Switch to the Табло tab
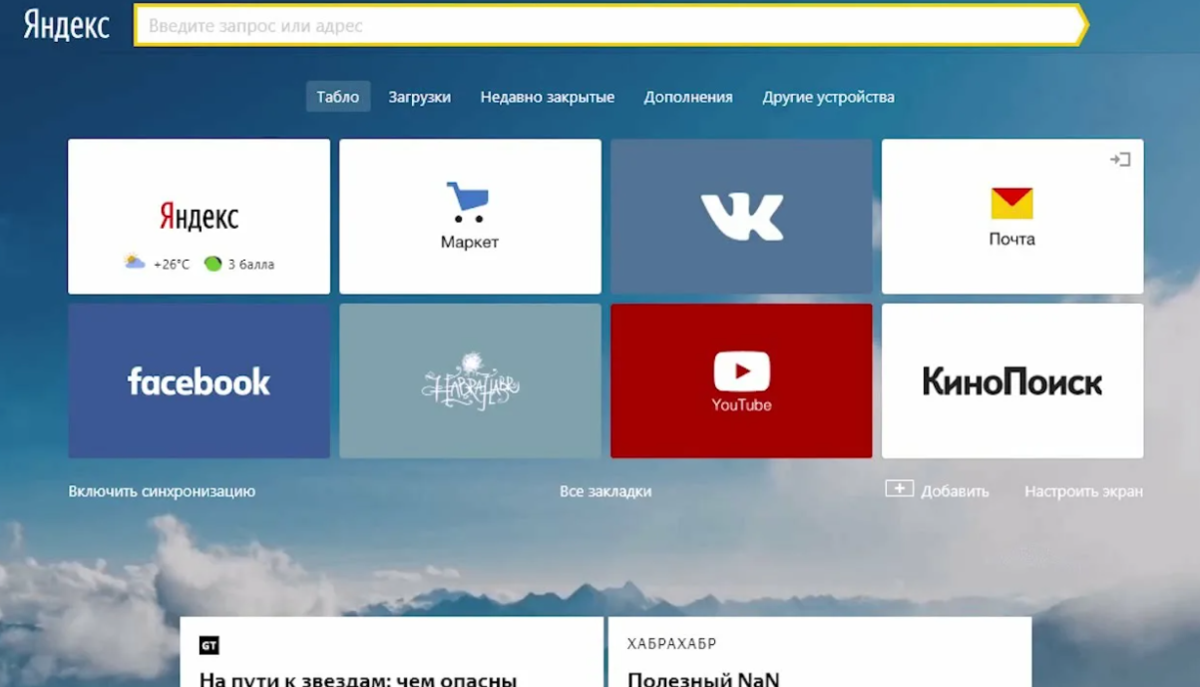 point(338,97)
